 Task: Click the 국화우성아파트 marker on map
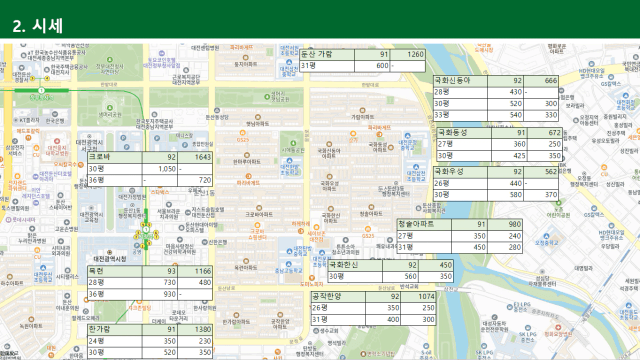329,177
